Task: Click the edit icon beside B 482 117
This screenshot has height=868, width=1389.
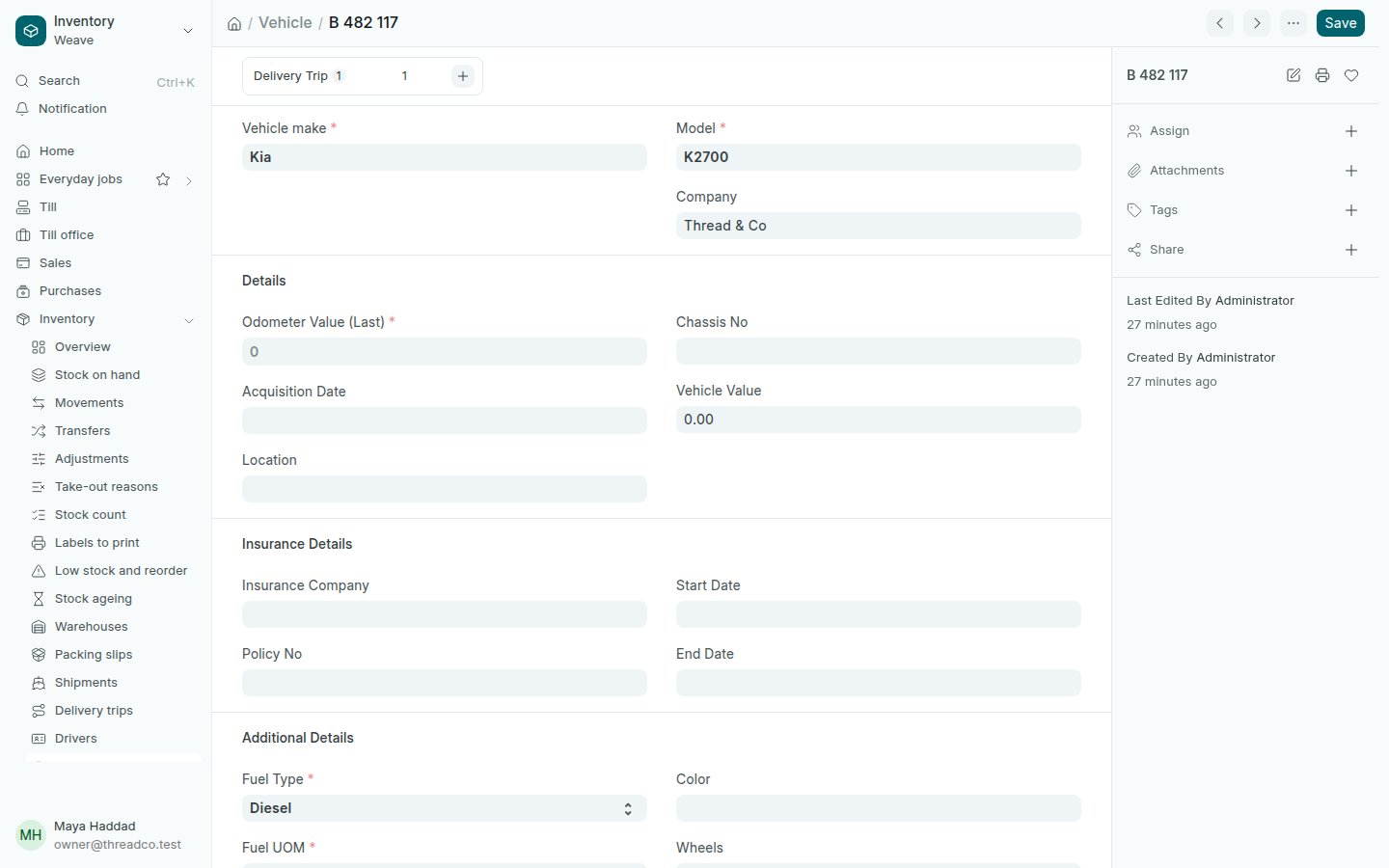Action: pos(1294,75)
